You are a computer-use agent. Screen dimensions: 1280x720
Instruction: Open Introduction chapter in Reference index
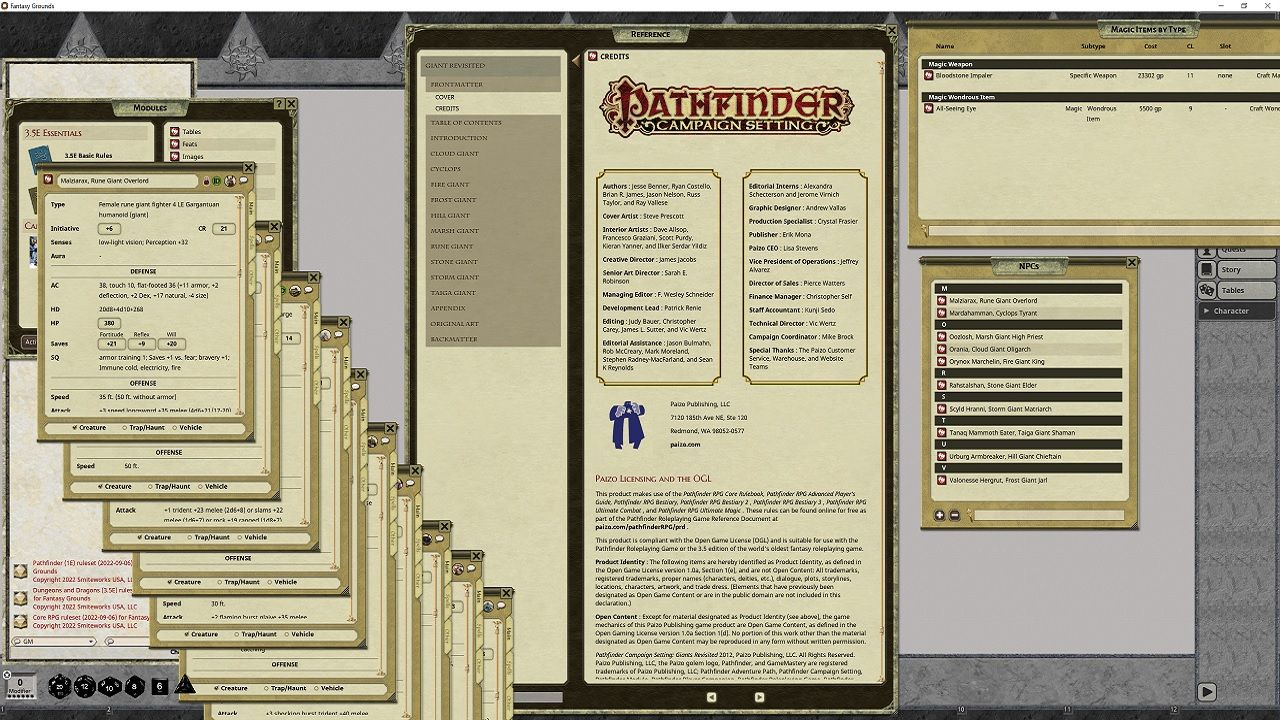point(459,138)
